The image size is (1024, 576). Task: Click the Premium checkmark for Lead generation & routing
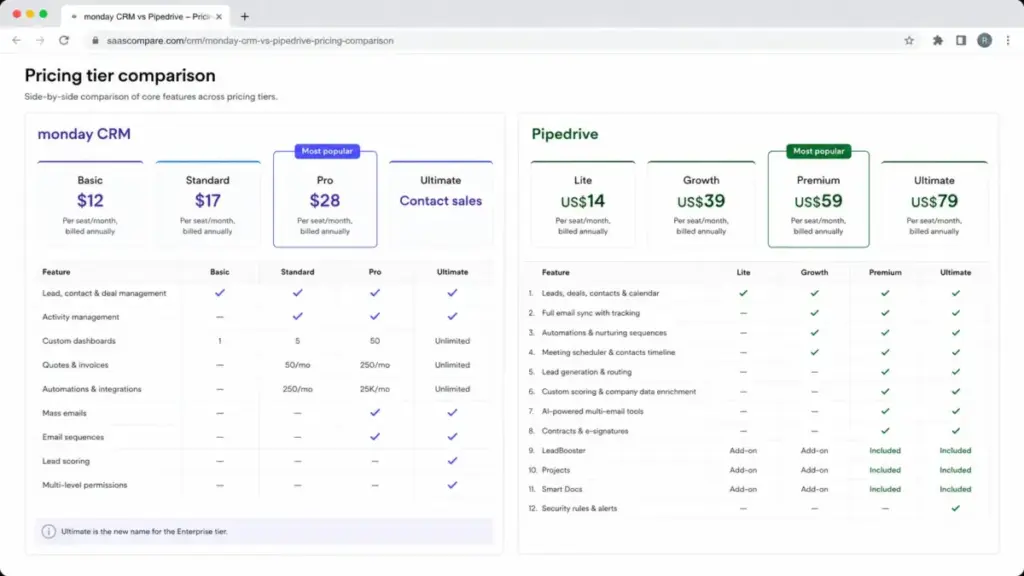(x=885, y=372)
